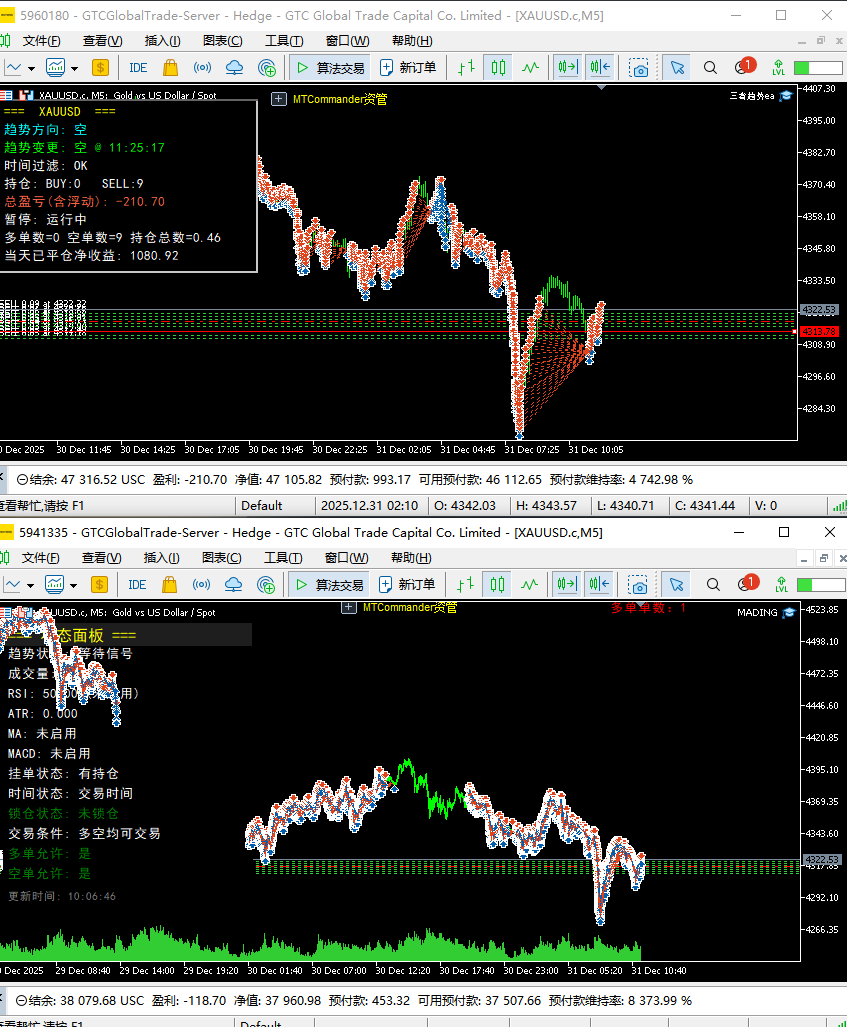Image resolution: width=847 pixels, height=1027 pixels.
Task: Open the 工具(T) menu in the bottom window
Action: [283, 557]
